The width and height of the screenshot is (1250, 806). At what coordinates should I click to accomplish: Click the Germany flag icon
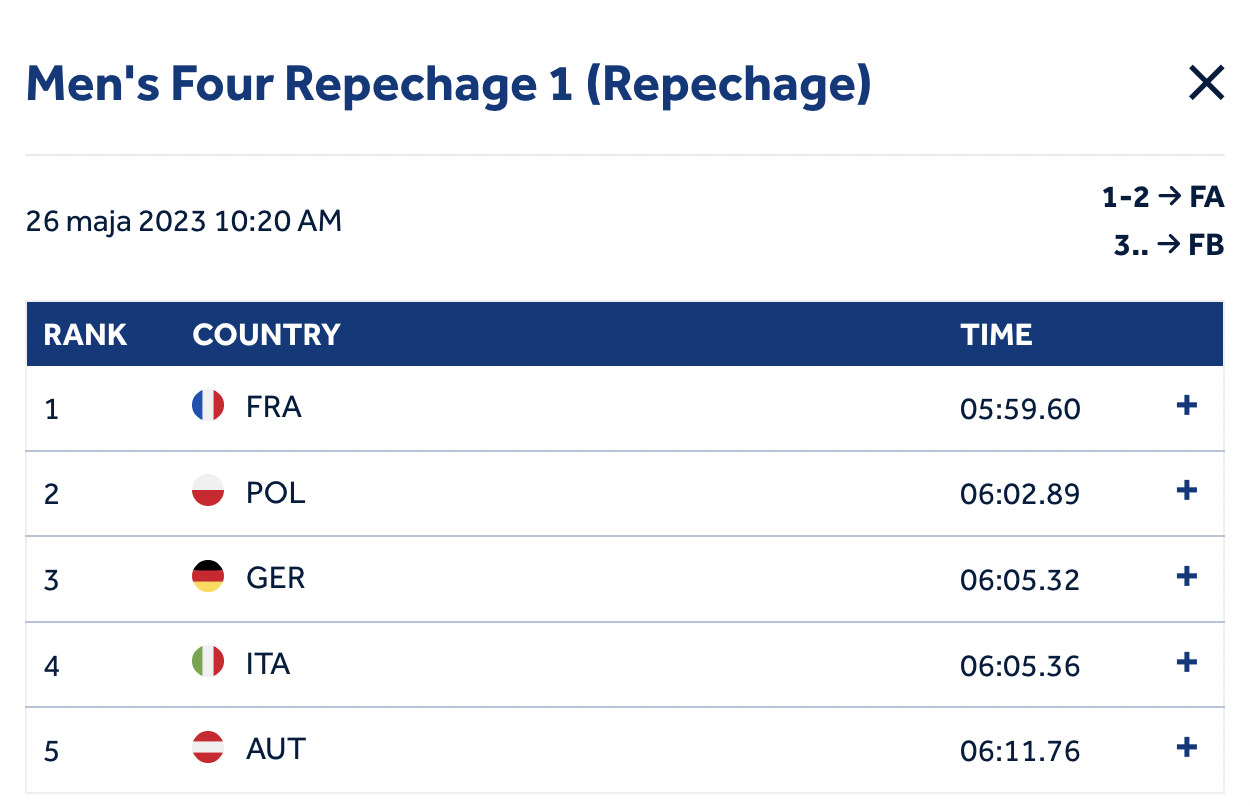[208, 577]
